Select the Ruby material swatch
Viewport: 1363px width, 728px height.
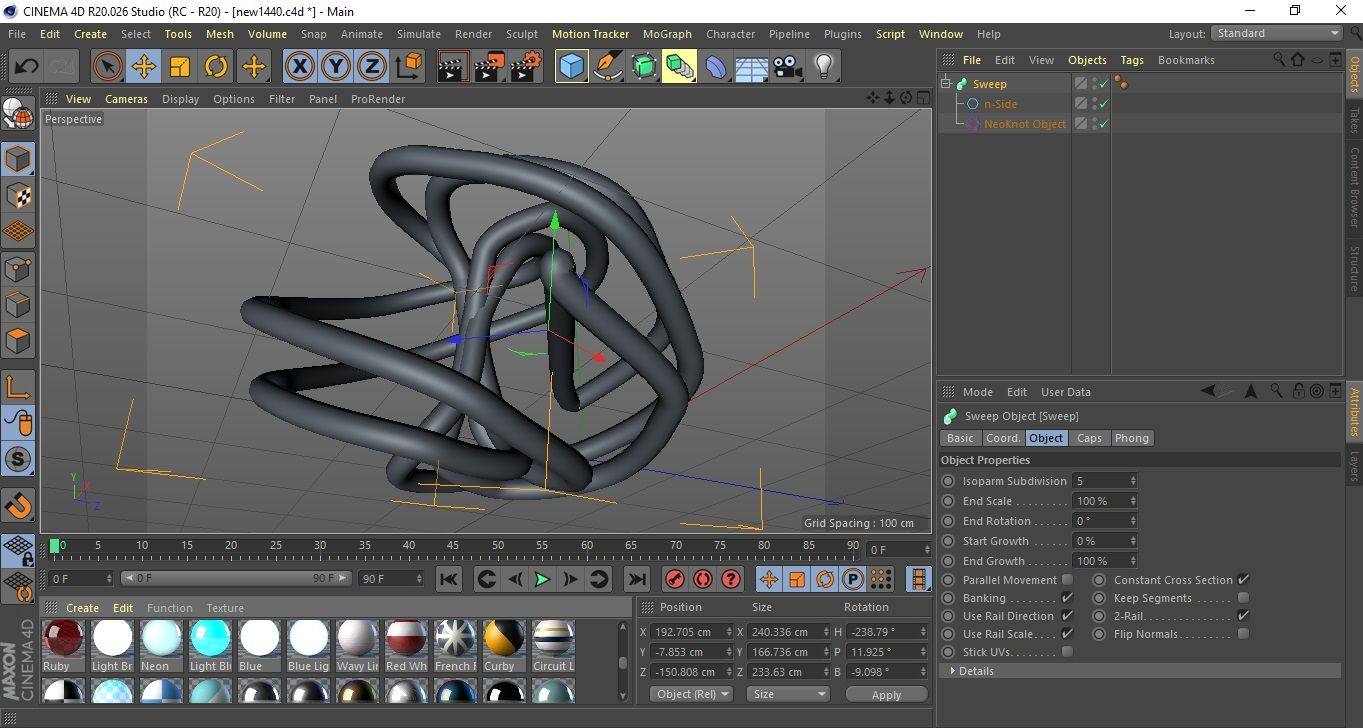pyautogui.click(x=63, y=638)
